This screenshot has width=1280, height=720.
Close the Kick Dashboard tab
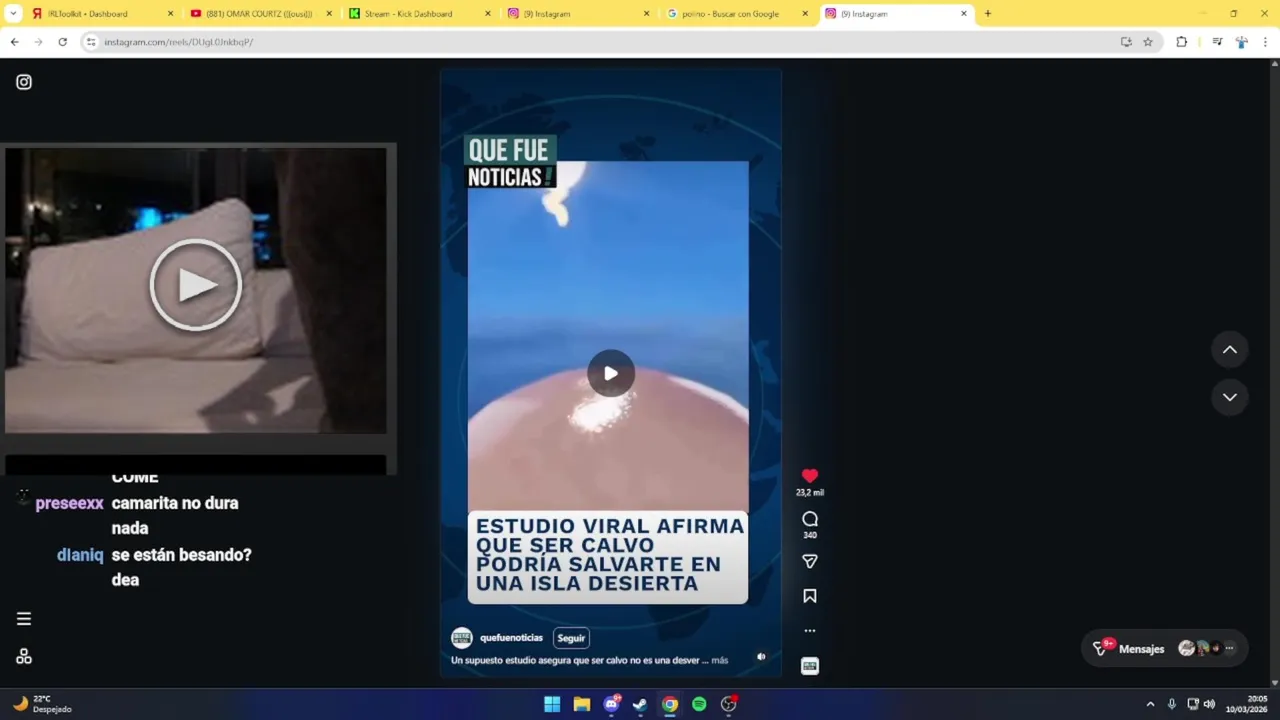pyautogui.click(x=488, y=14)
